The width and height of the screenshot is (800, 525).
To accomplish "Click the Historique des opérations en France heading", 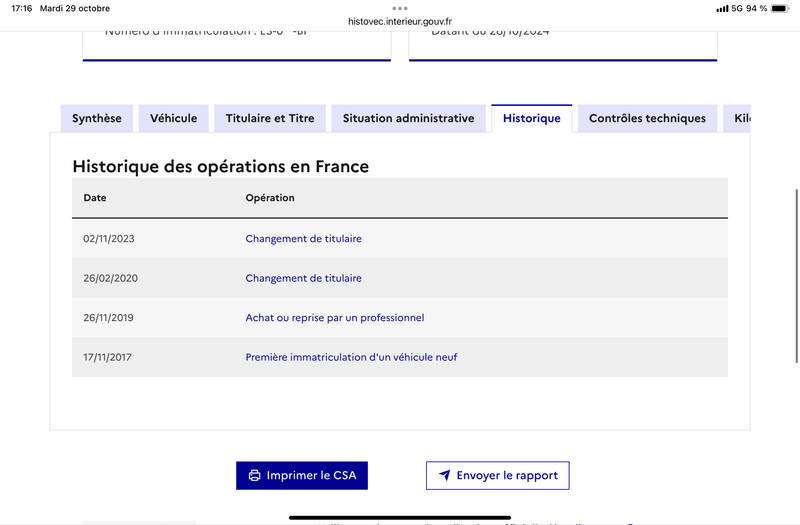I will pyautogui.click(x=220, y=166).
